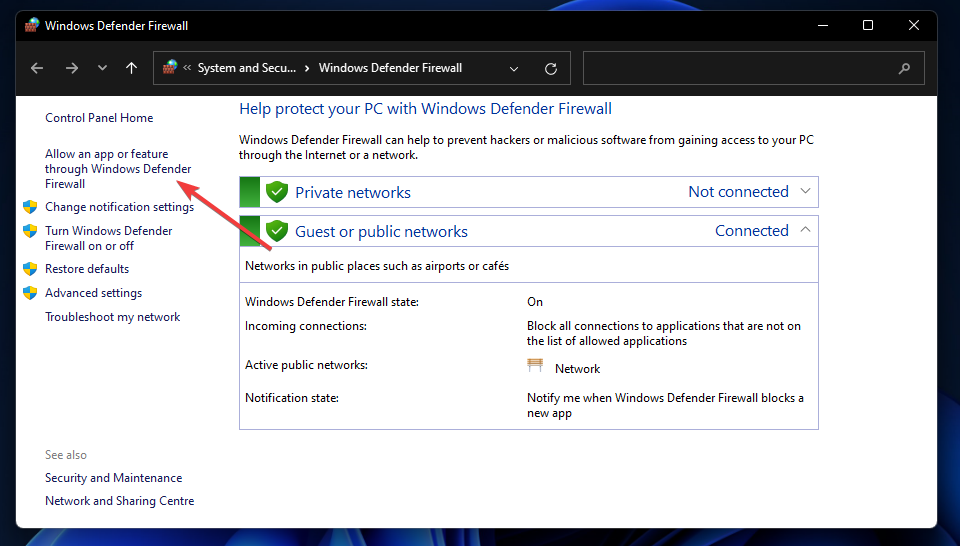
Task: Expand the Private networks section chevron
Action: (x=806, y=192)
